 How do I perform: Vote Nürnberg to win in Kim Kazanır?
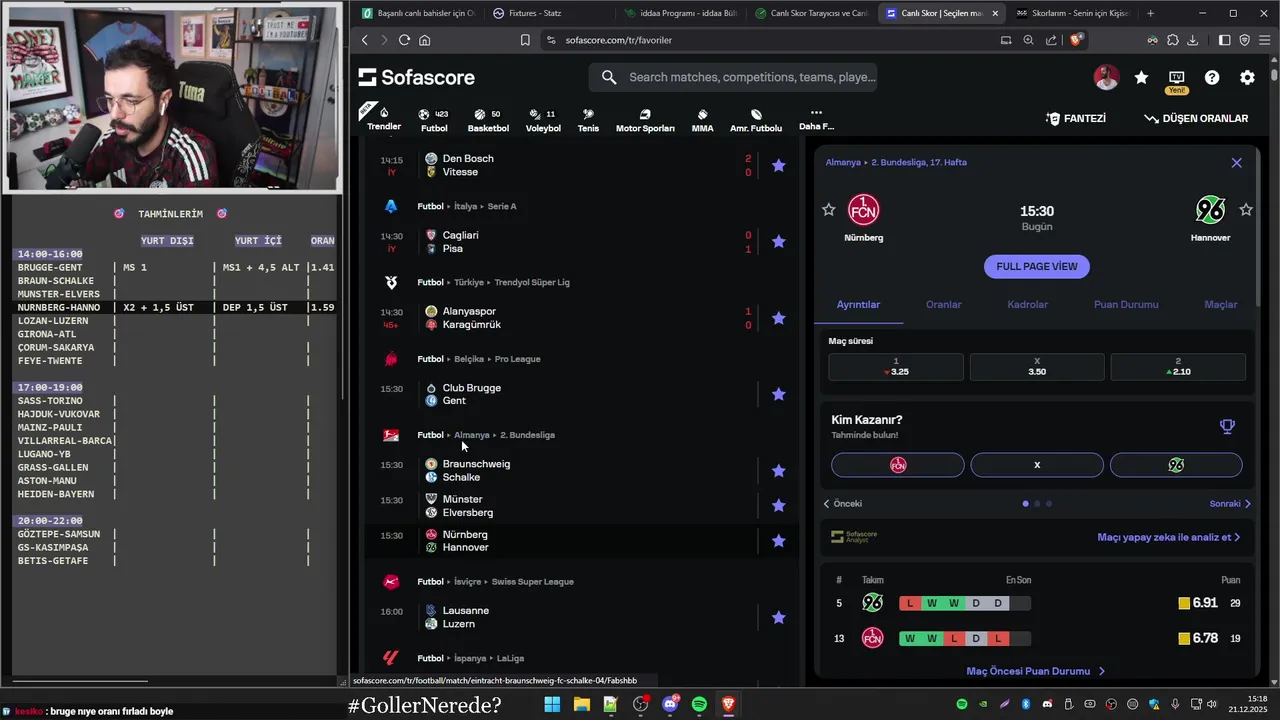[x=898, y=465]
